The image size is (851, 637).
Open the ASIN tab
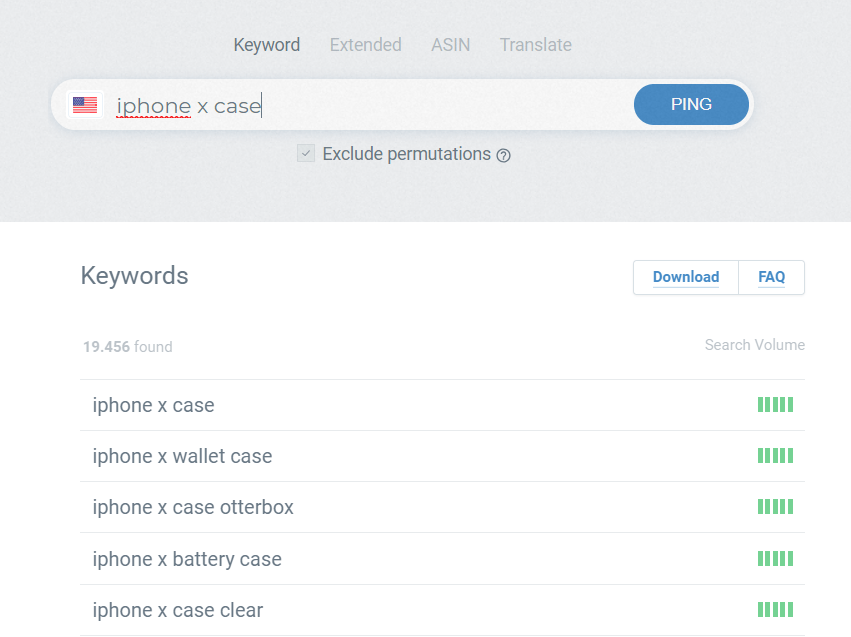point(450,45)
